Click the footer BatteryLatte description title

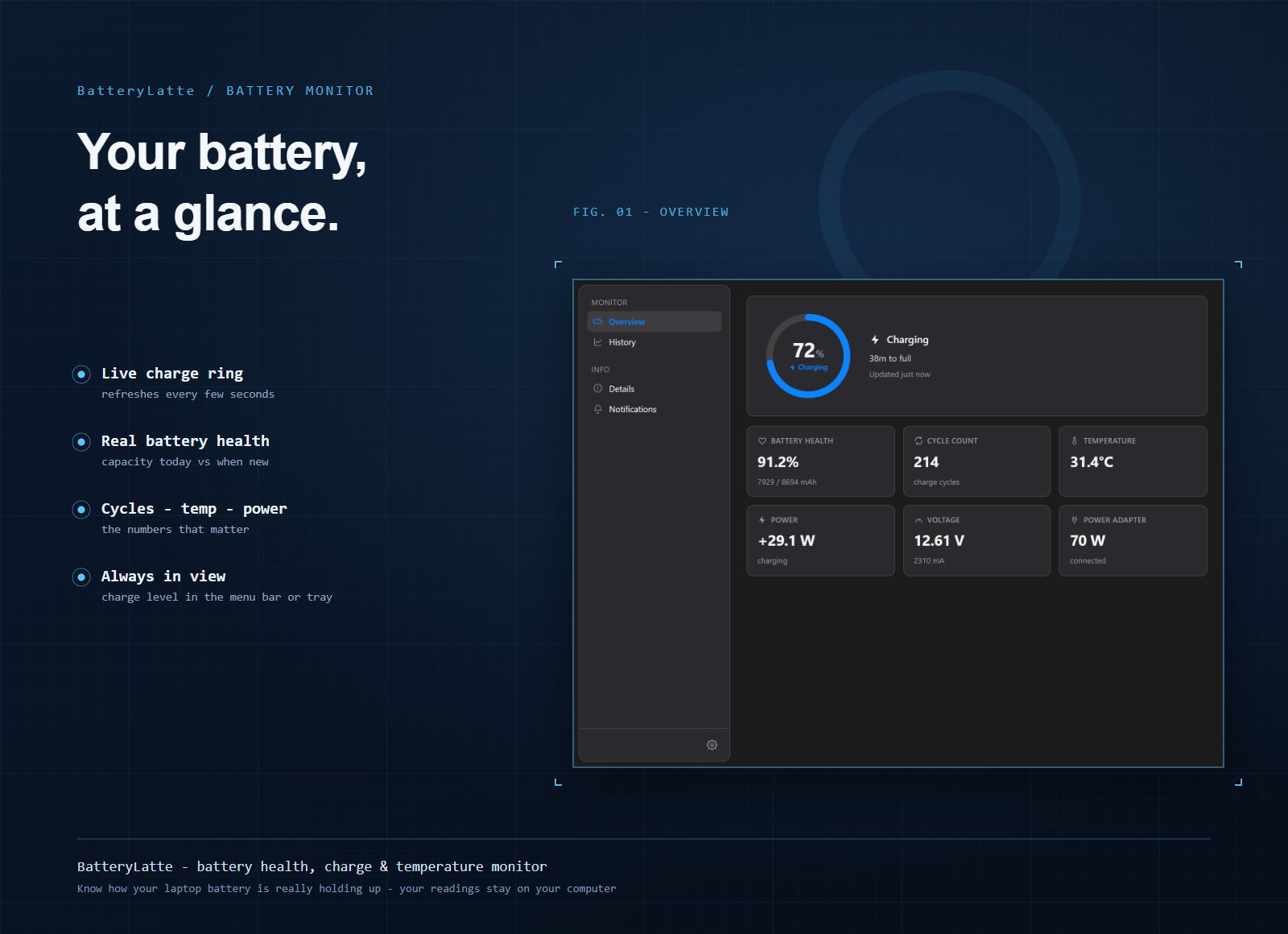pos(312,866)
